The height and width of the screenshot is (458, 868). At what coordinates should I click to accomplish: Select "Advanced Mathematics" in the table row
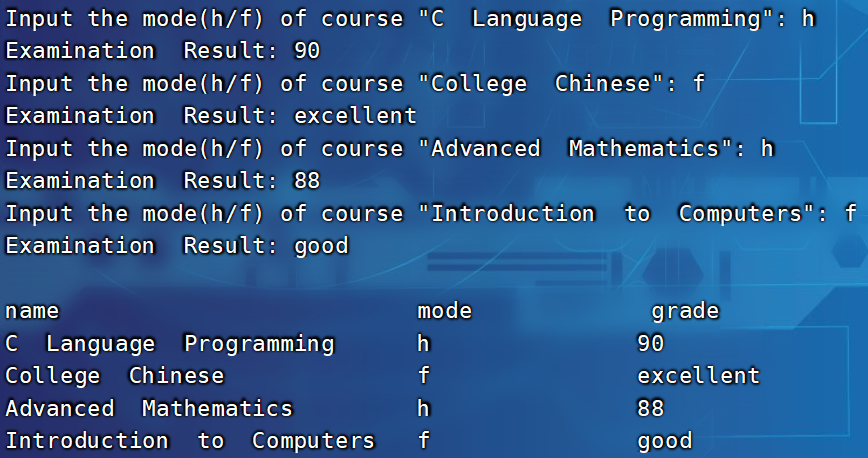149,408
